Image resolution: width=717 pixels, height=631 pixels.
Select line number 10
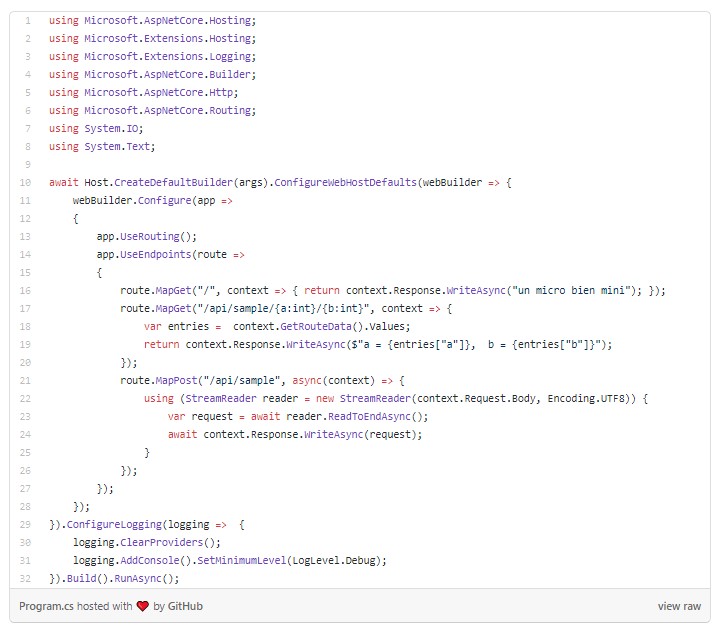coord(25,183)
